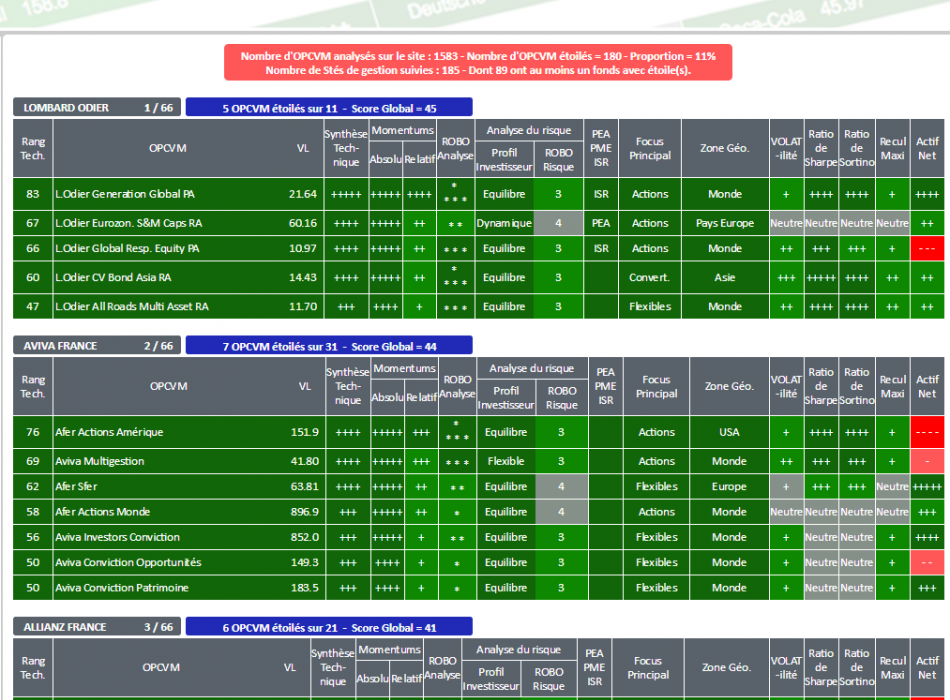This screenshot has width=950, height=700.
Task: Click pink Actif Net cell of Aviva Conviction Opportunités
Action: point(927,563)
